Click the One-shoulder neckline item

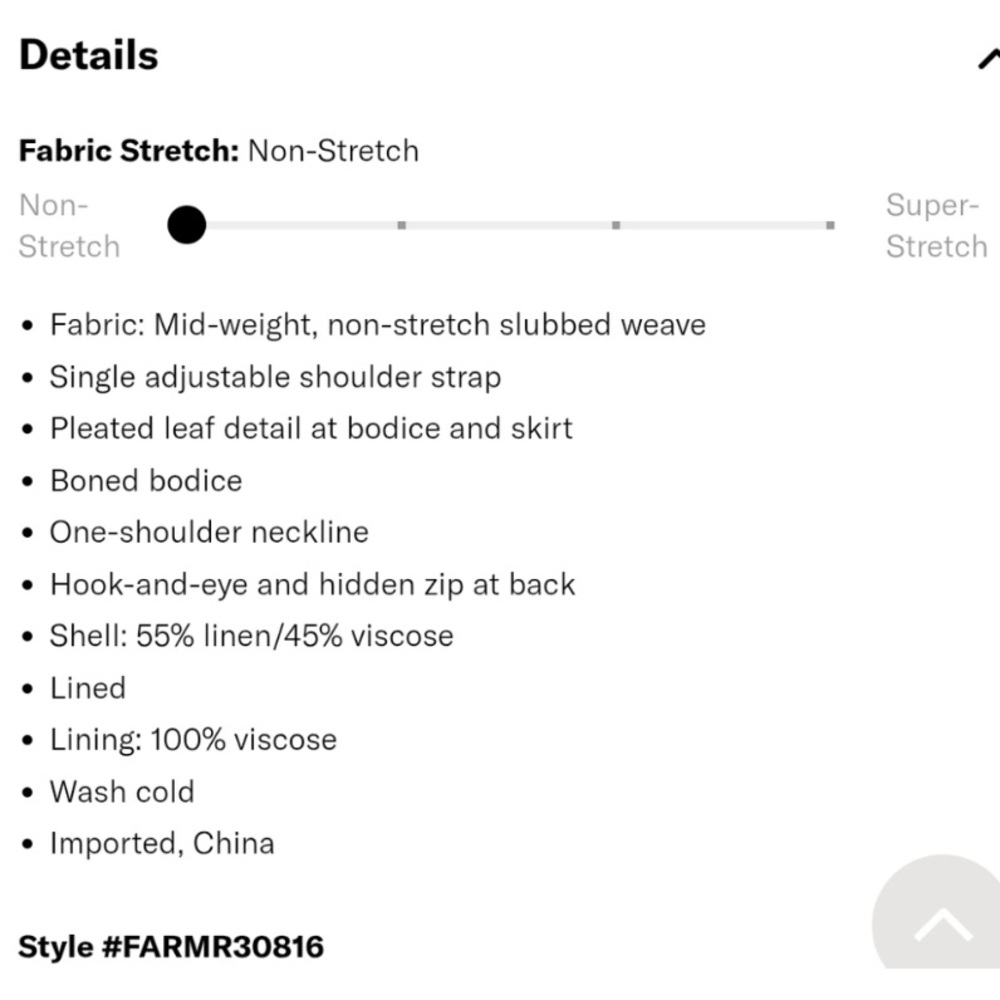[x=209, y=532]
